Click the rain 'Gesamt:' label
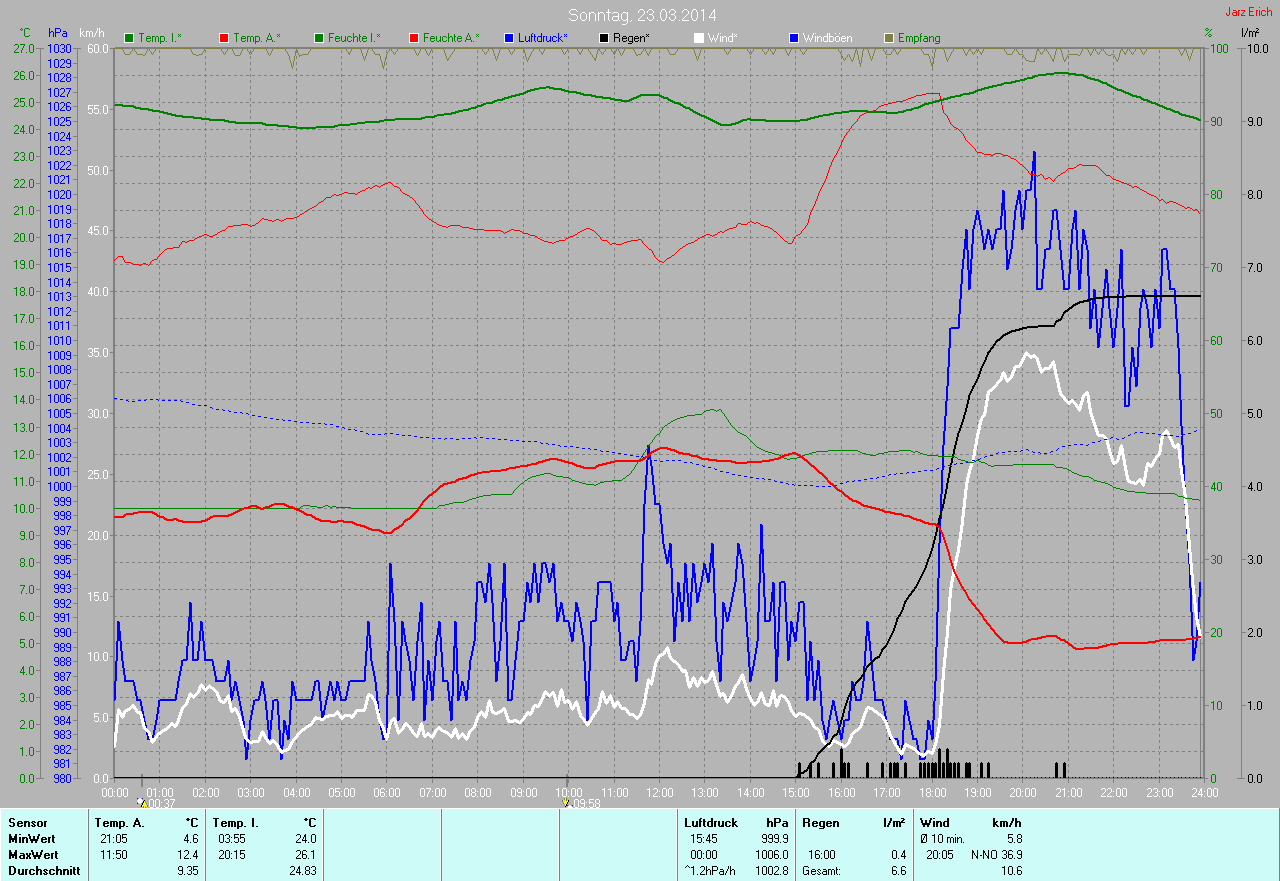 [820, 871]
